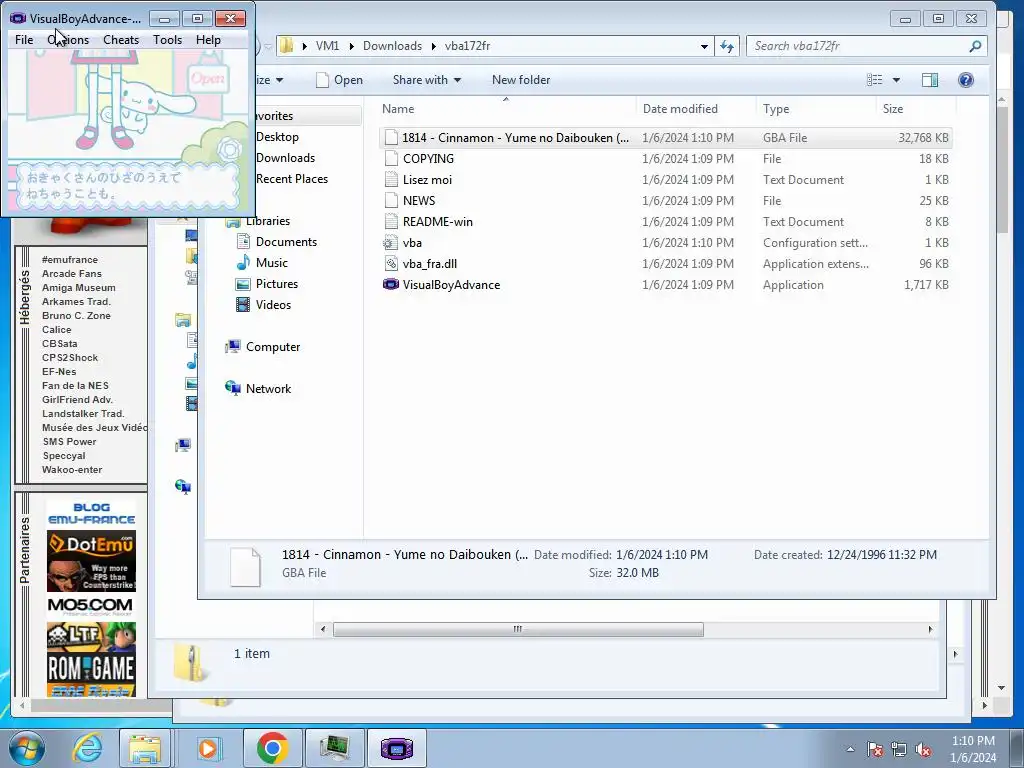The image size is (1024, 768).
Task: Open Music library icon
Action: [x=243, y=263]
